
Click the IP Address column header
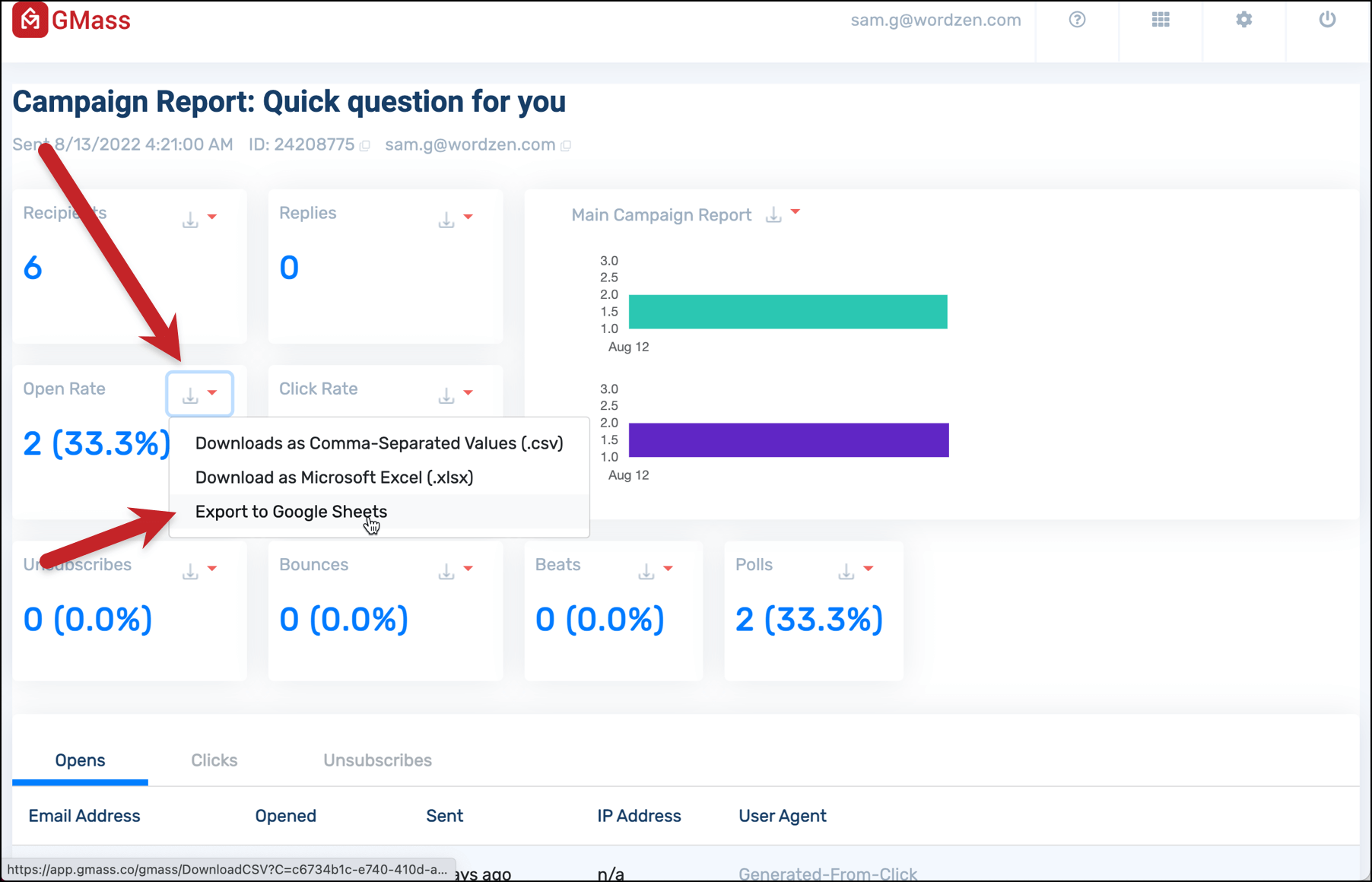click(x=639, y=816)
